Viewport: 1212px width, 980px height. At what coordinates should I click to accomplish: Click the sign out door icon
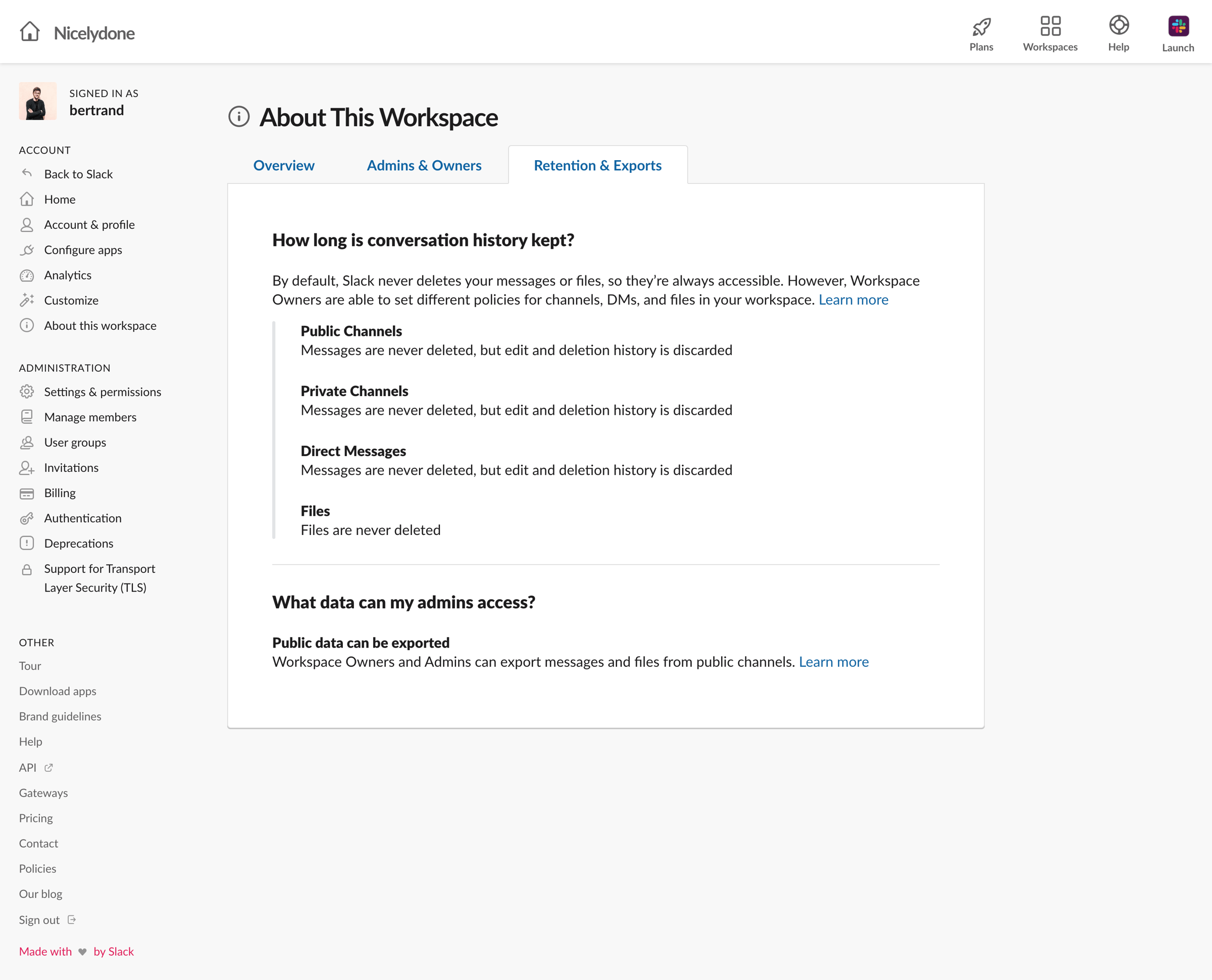click(72, 919)
